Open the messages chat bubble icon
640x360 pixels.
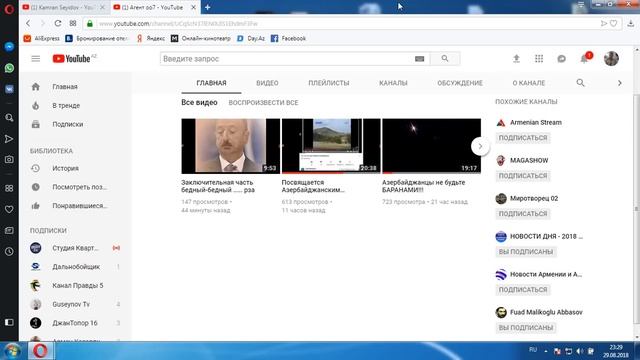[562, 59]
